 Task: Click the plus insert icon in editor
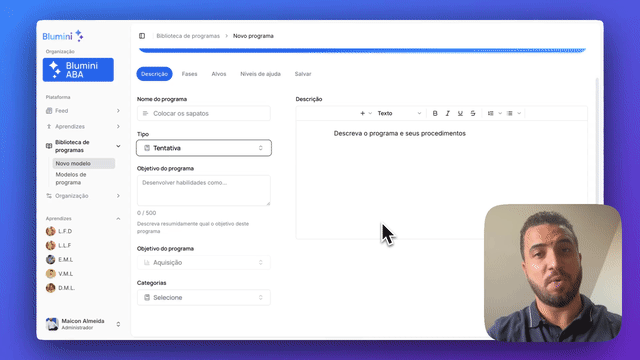[x=362, y=113]
